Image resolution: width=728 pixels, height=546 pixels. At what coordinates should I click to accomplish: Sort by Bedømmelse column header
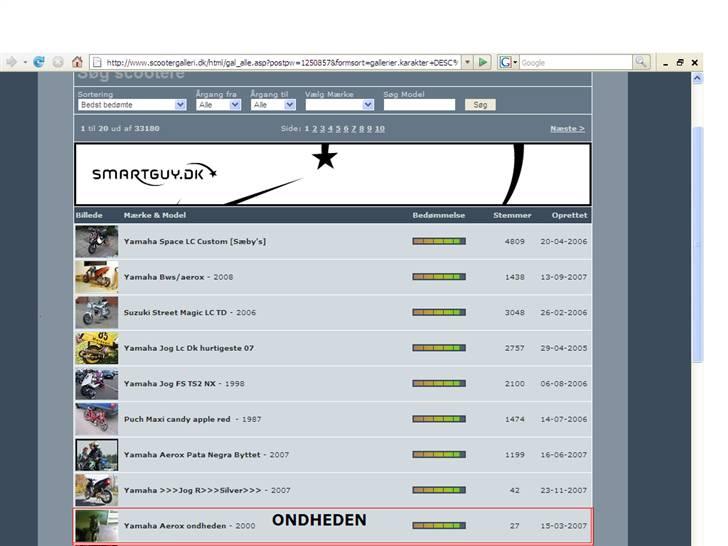tap(438, 215)
